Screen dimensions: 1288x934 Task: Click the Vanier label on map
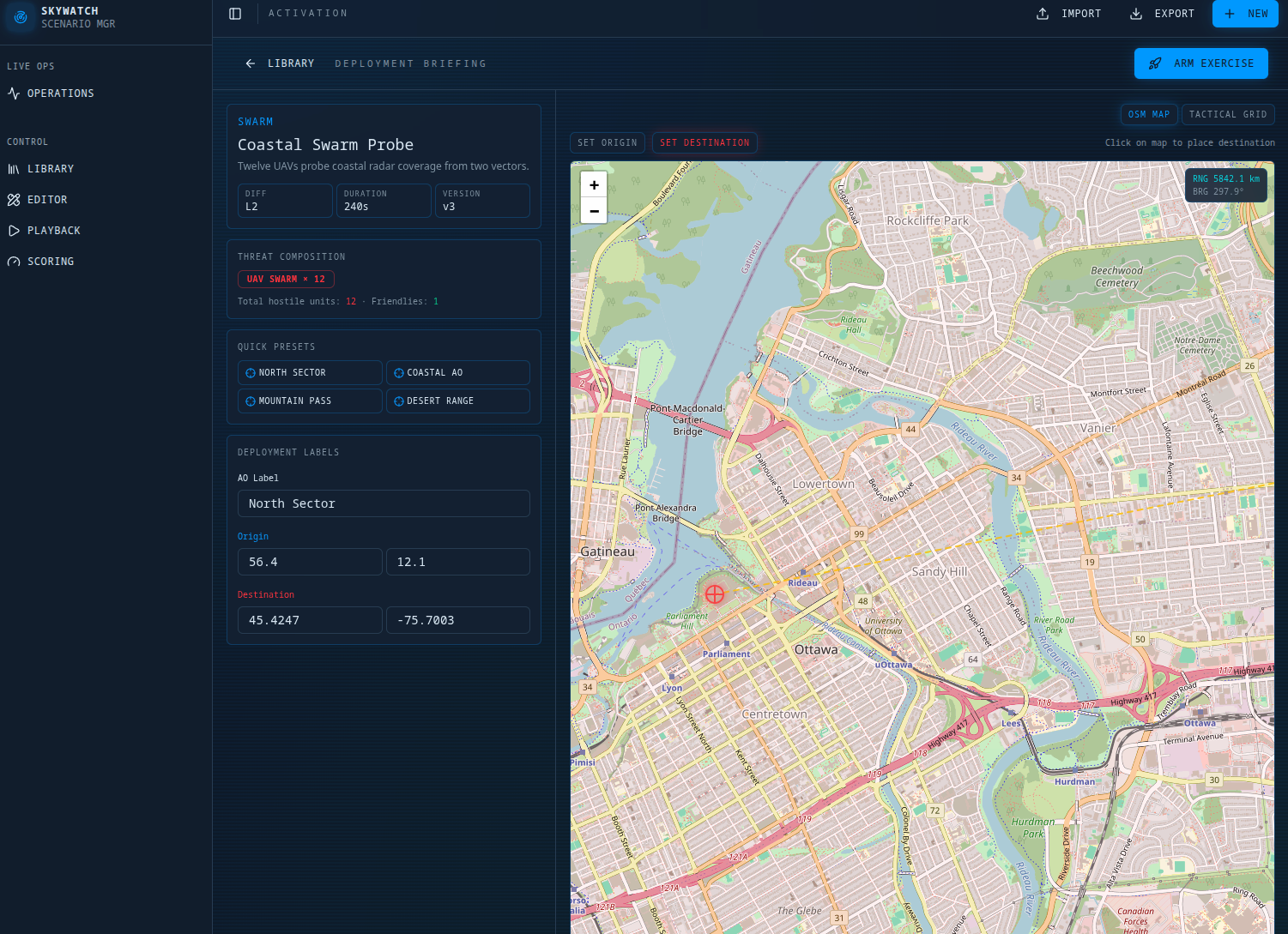pyautogui.click(x=1098, y=428)
